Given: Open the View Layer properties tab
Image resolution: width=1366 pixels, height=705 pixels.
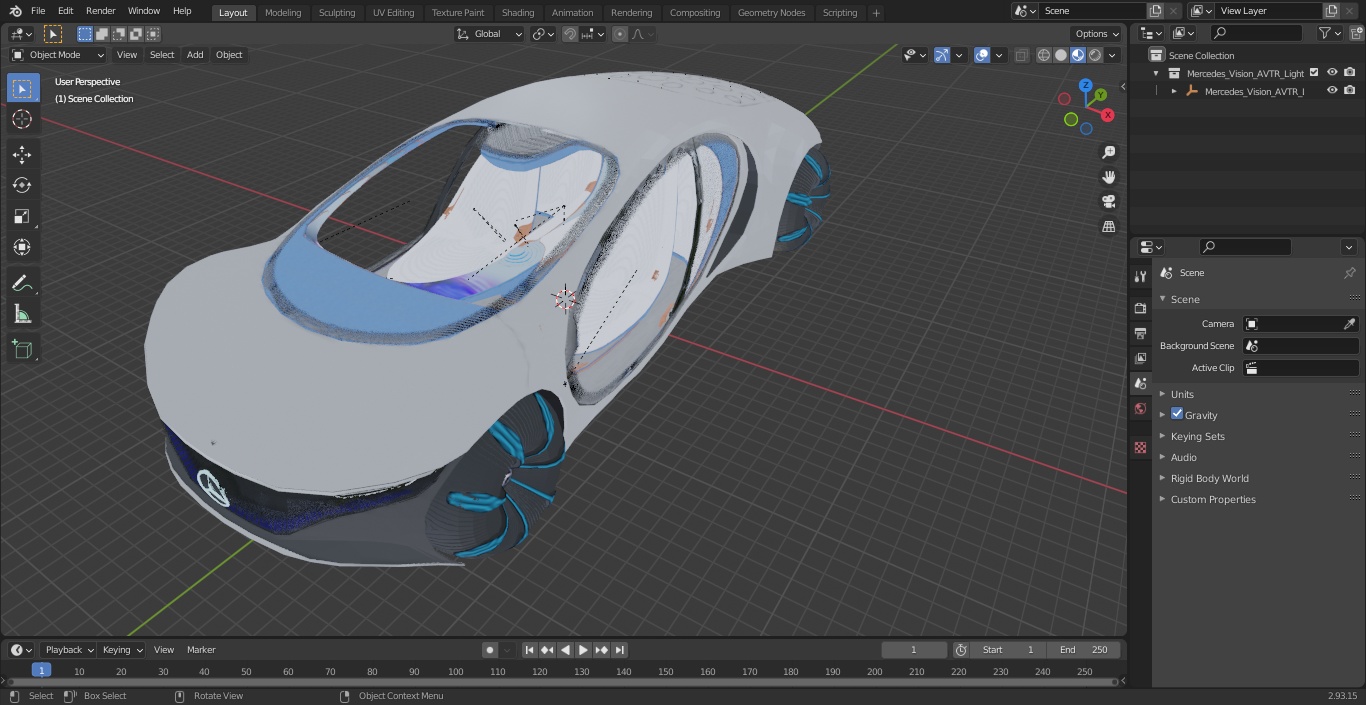Looking at the screenshot, I should pos(1140,358).
